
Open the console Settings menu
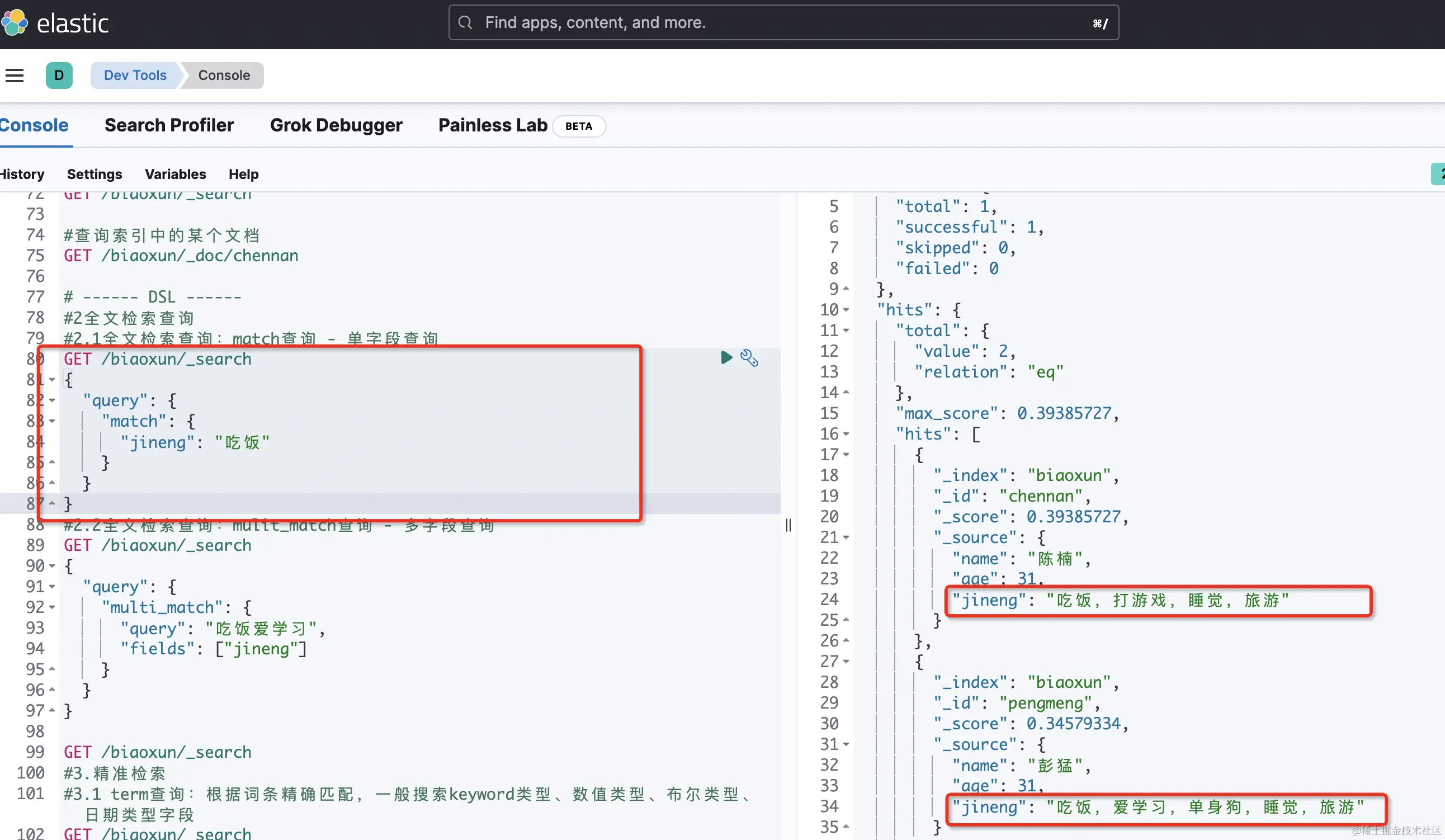94,174
